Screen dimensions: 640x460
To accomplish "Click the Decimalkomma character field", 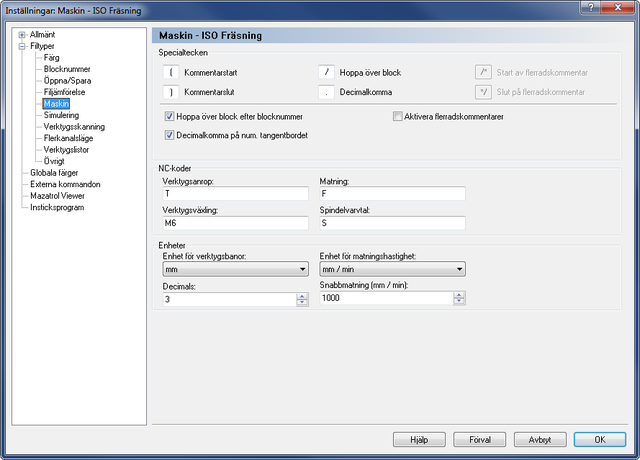I will click(x=327, y=92).
